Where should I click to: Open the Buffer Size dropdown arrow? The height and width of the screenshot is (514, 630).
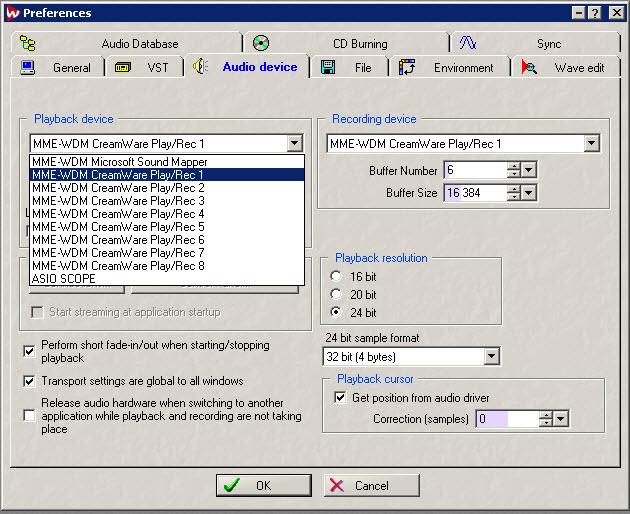coord(529,192)
